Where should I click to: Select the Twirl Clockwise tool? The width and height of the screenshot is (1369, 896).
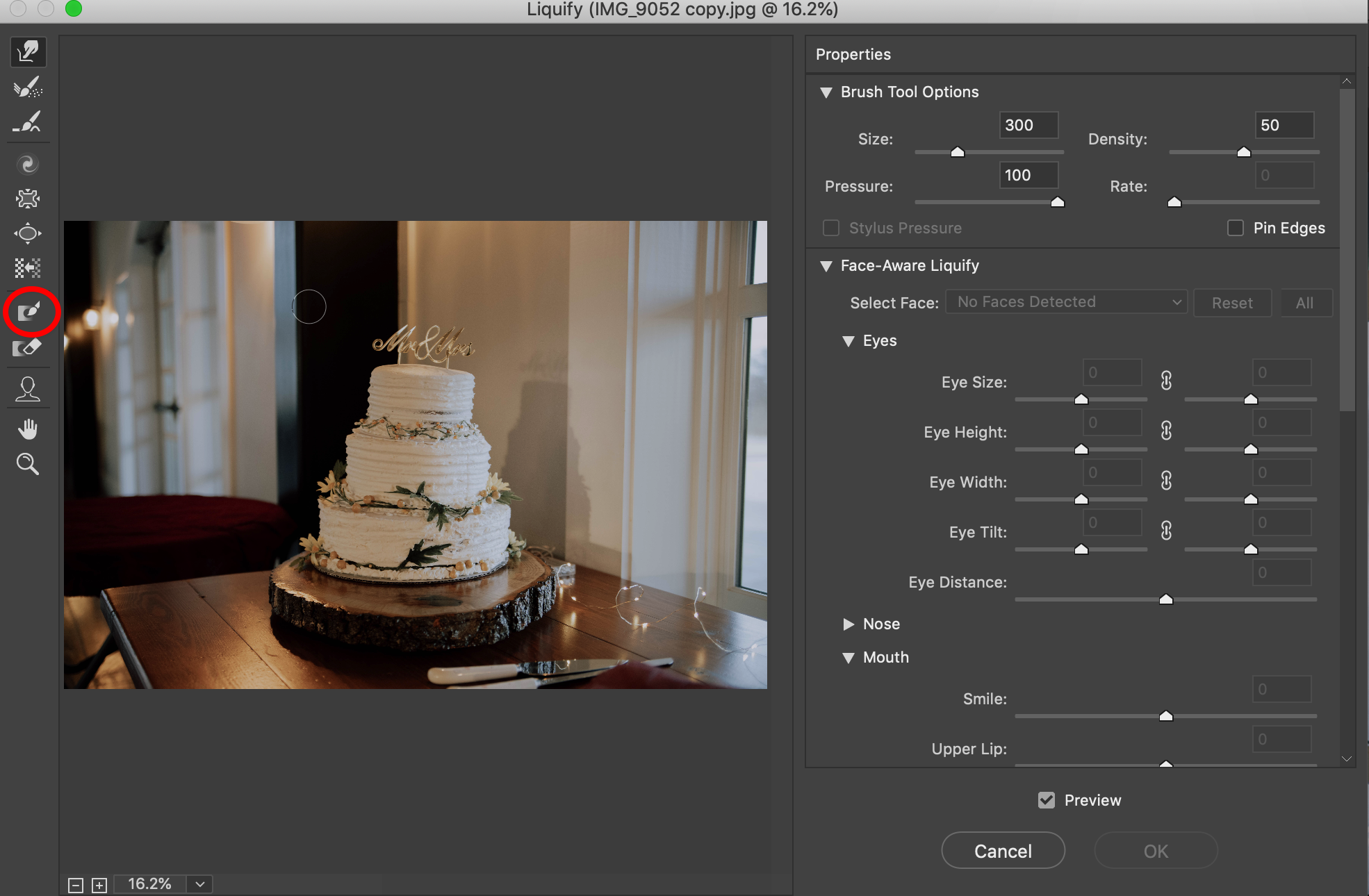28,165
